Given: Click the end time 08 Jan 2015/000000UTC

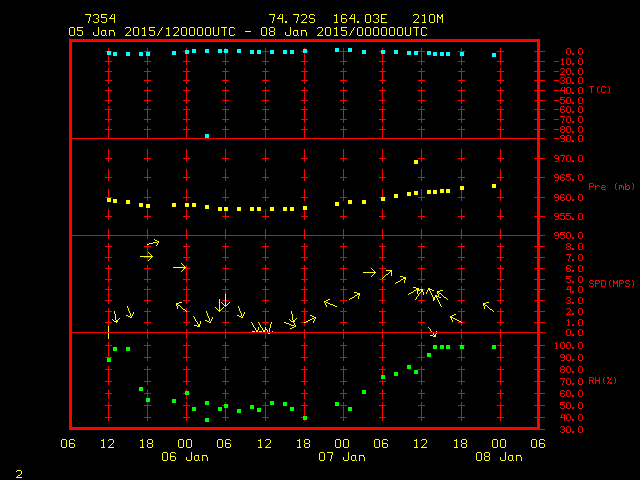Looking at the screenshot, I should [x=344, y=32].
